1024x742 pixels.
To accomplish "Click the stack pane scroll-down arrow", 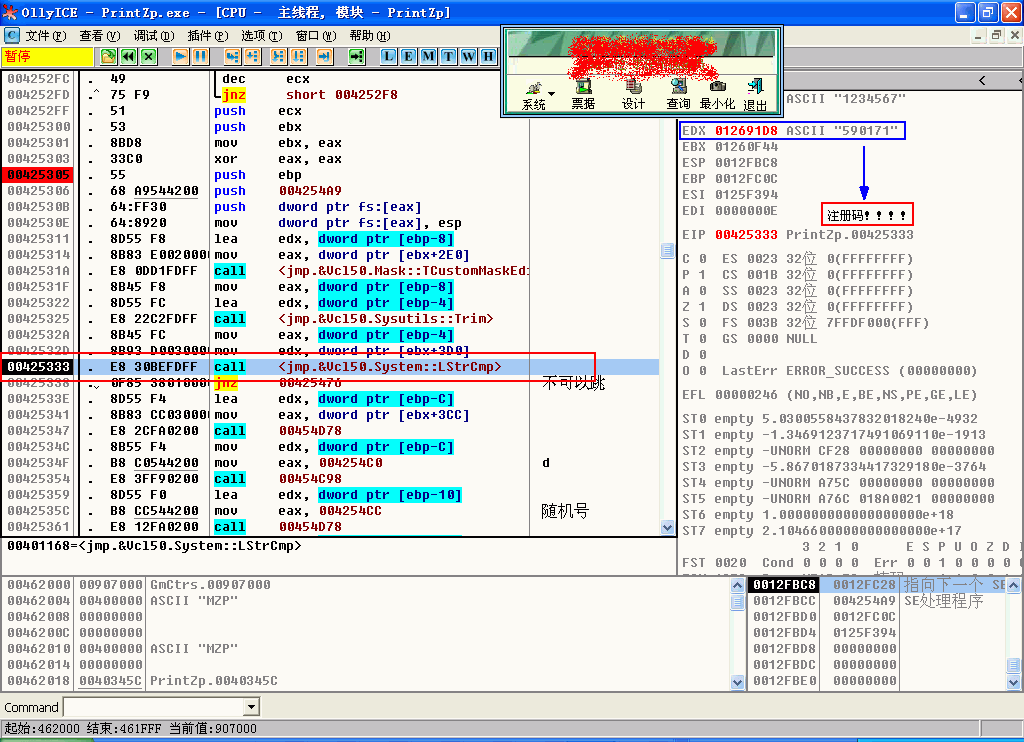I will 1014,683.
